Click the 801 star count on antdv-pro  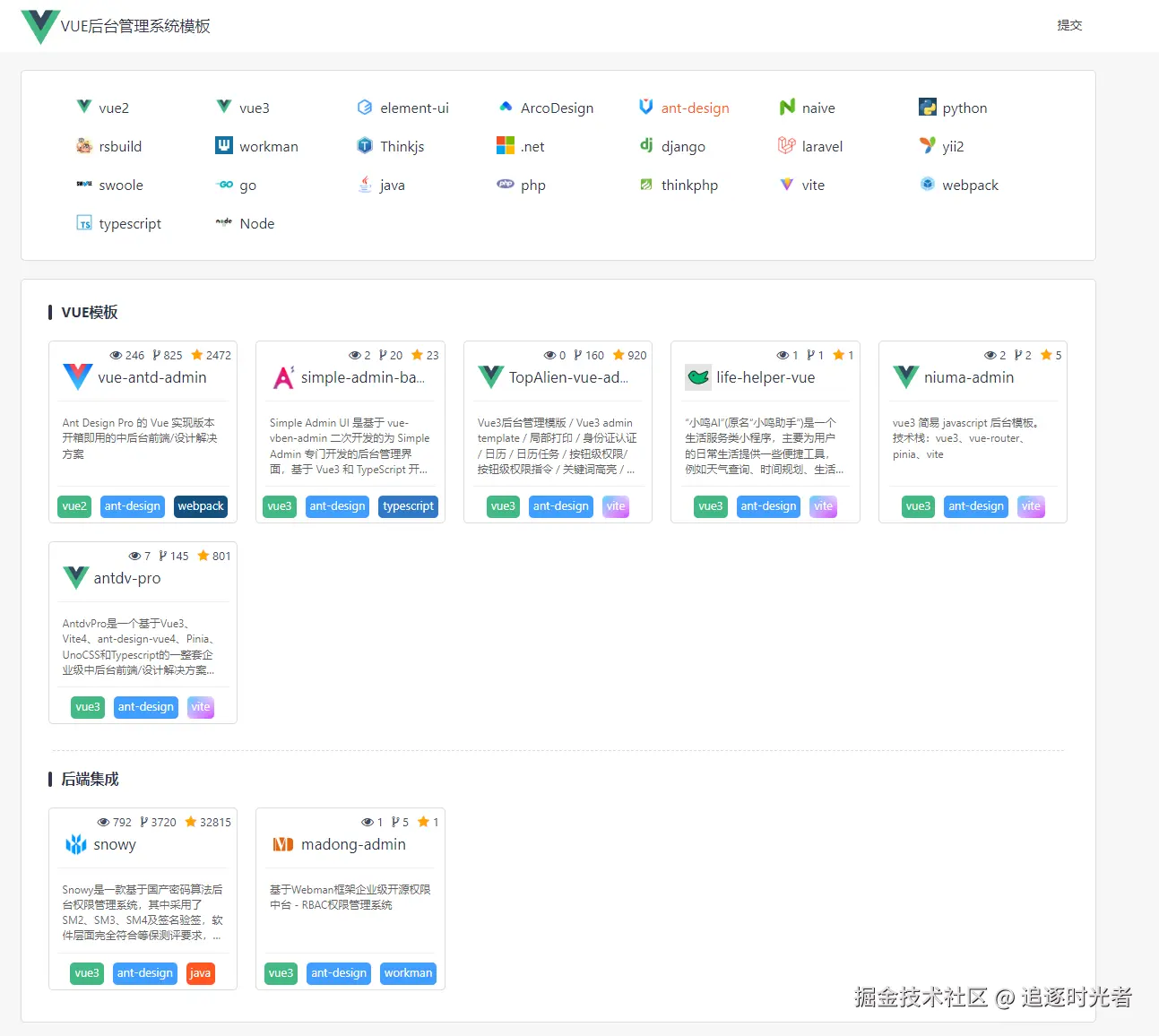[214, 556]
